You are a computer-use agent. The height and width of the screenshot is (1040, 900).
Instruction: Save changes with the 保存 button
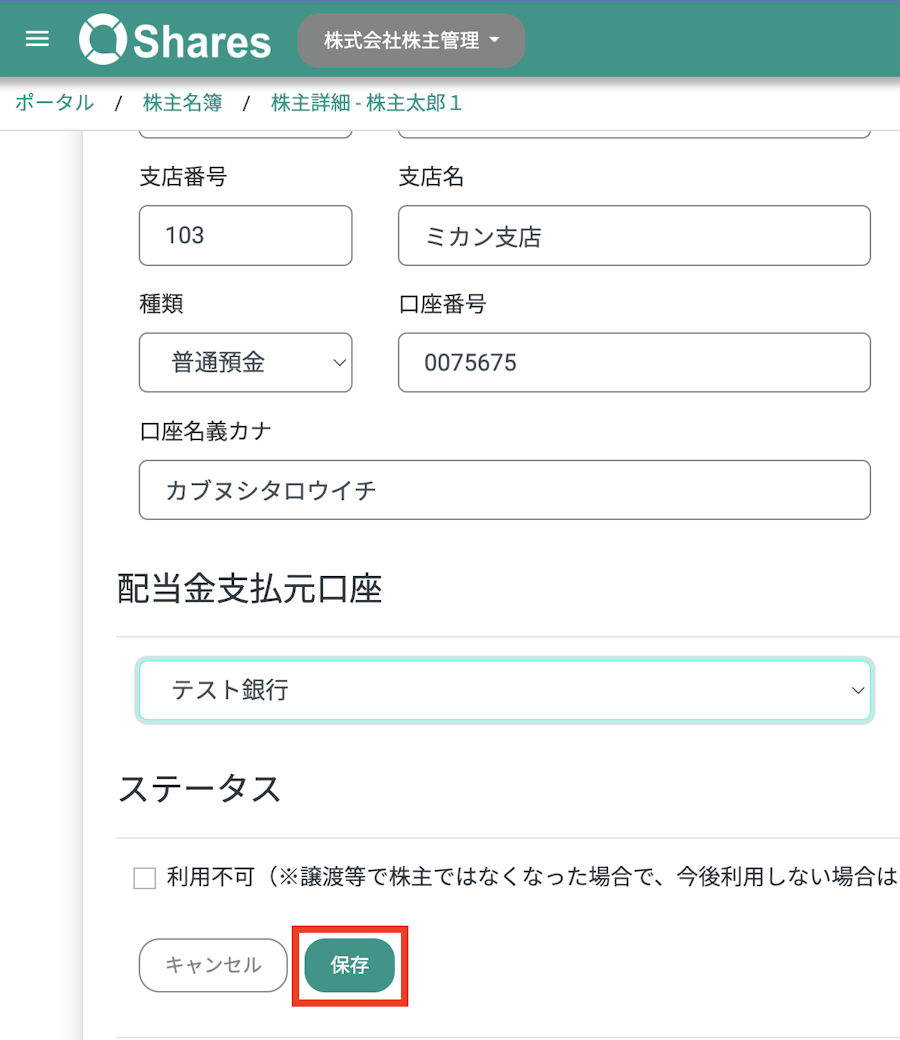pyautogui.click(x=350, y=965)
